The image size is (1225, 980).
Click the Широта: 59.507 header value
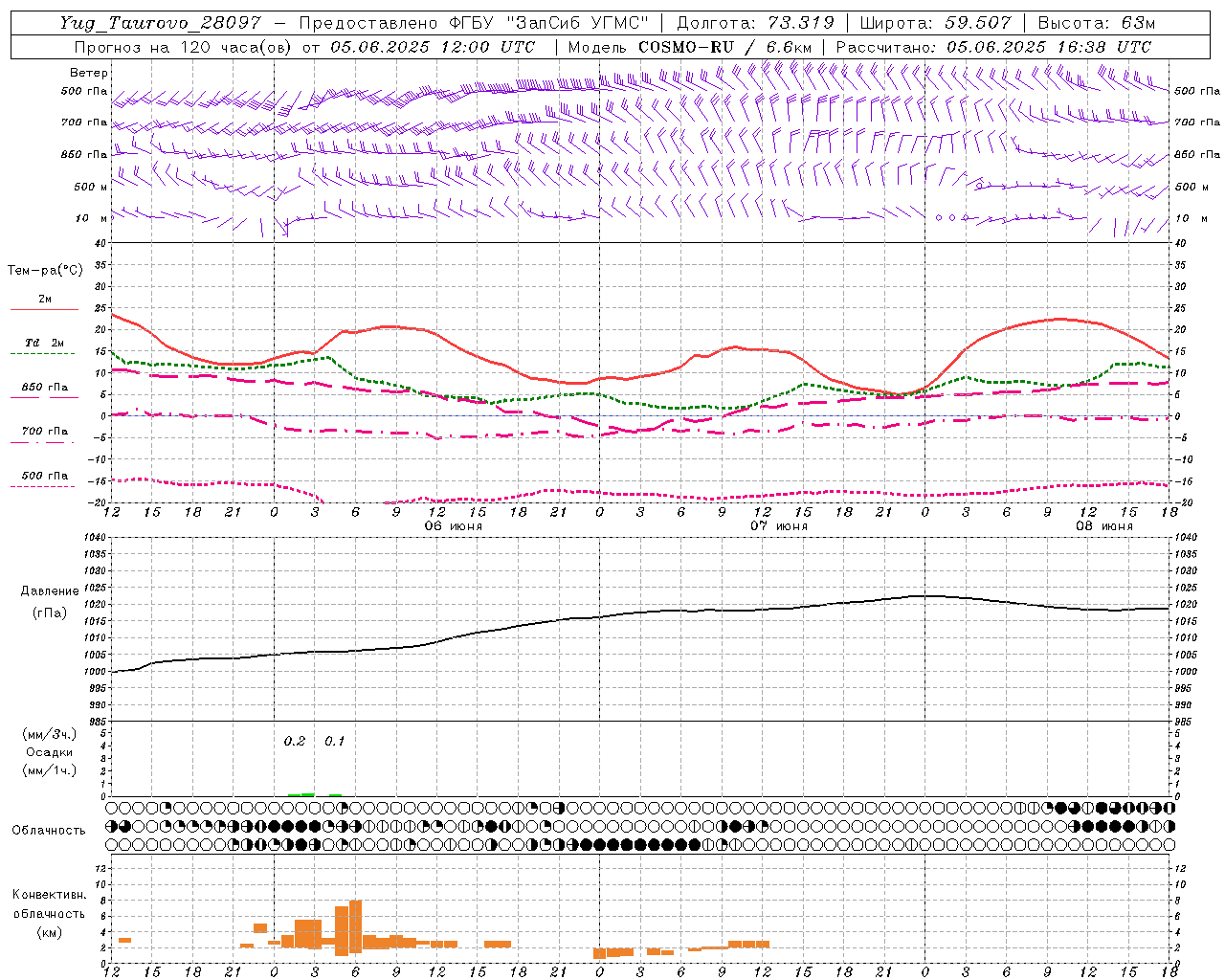click(x=935, y=23)
